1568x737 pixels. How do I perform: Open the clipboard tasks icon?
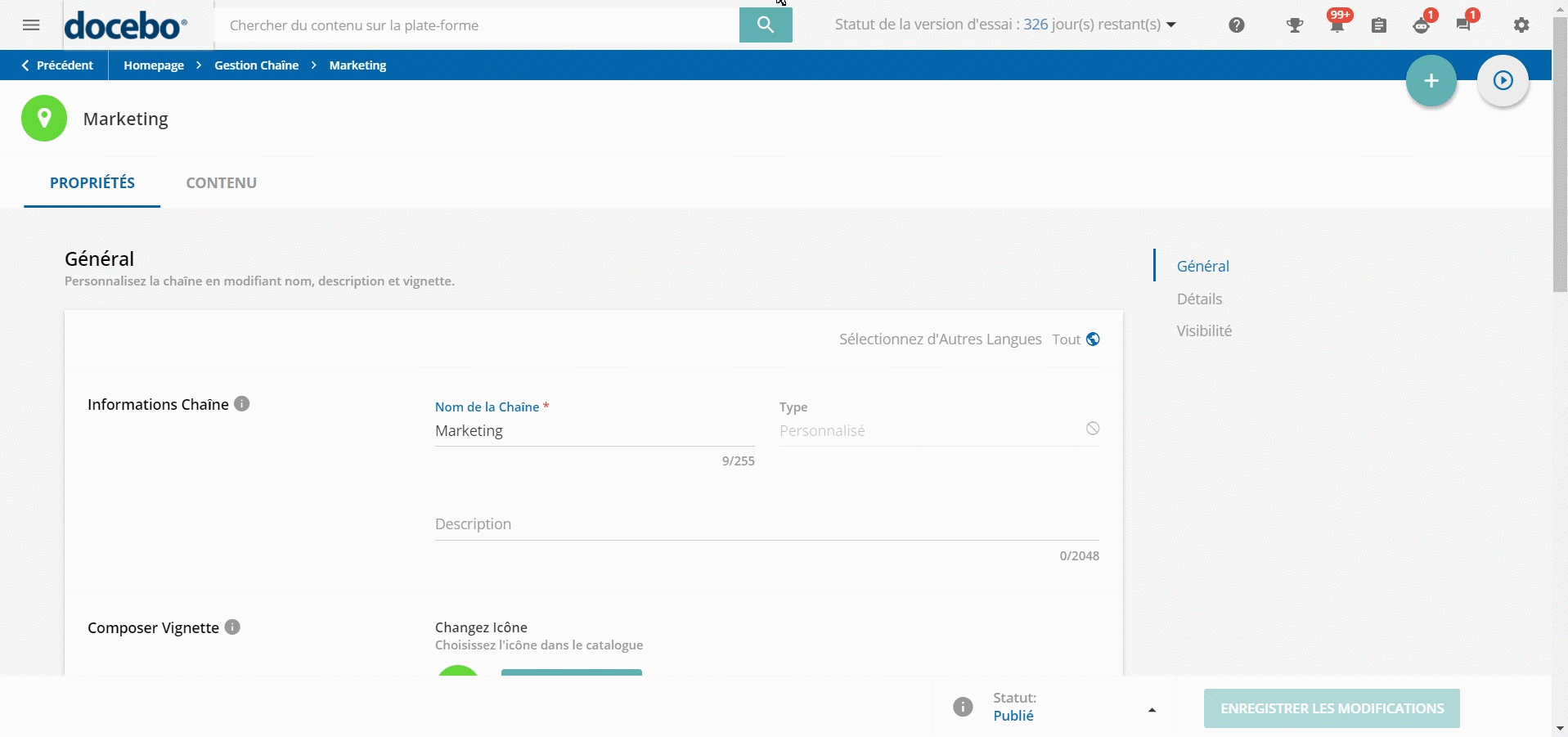[1379, 25]
